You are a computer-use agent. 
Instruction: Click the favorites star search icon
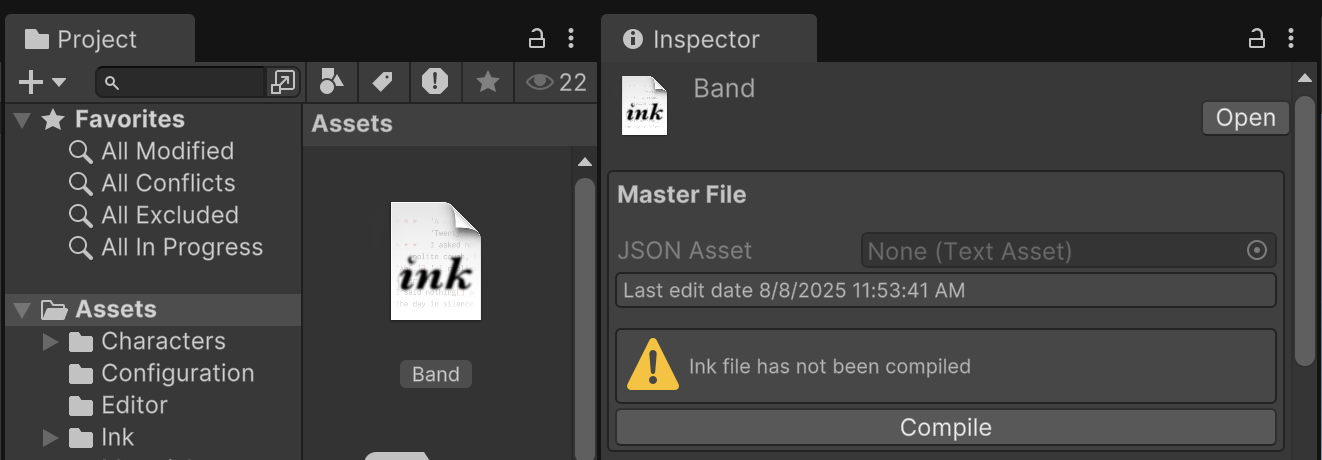pos(488,82)
